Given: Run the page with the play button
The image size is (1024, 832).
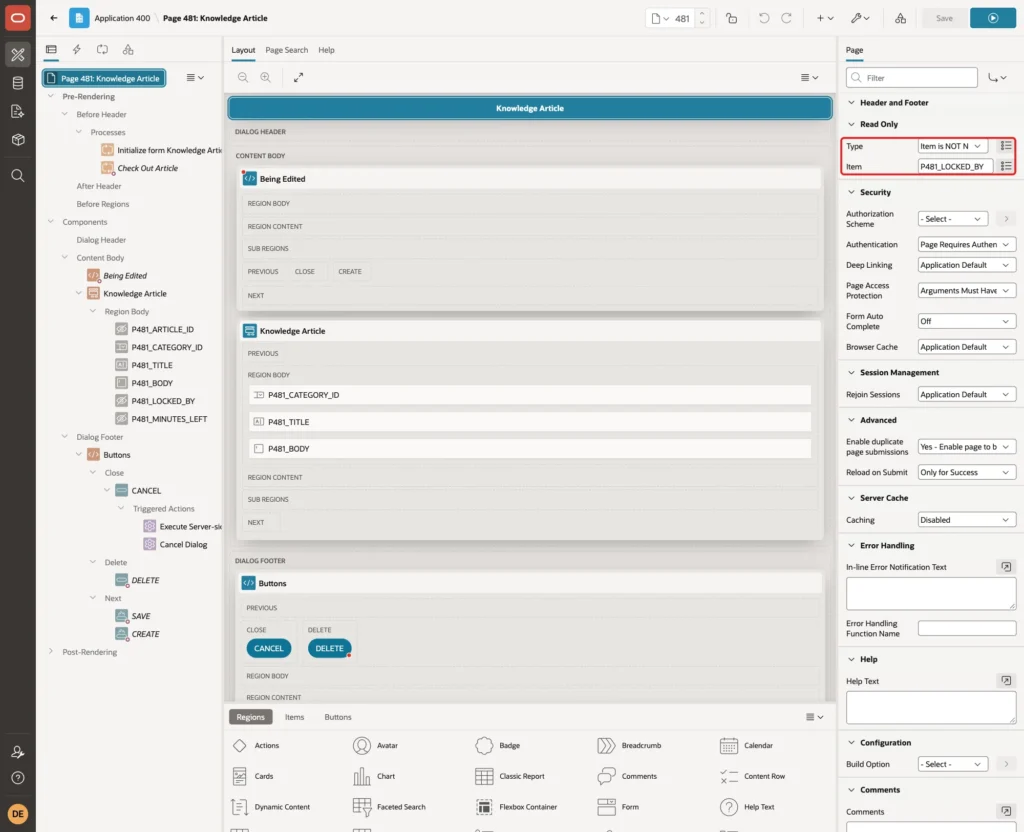Looking at the screenshot, I should (x=992, y=18).
